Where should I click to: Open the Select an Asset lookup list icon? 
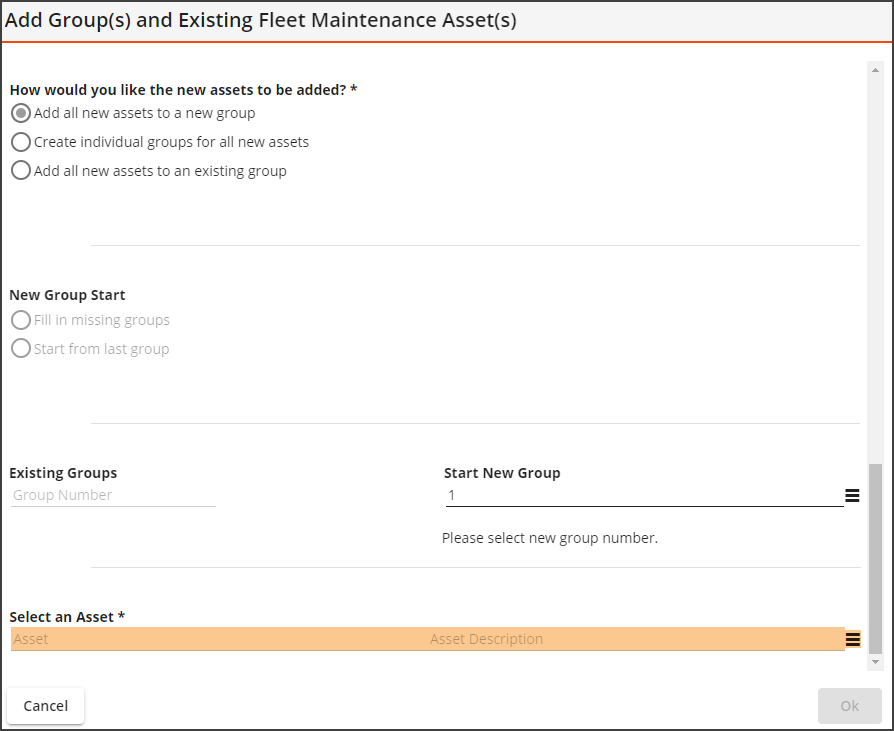pos(852,639)
